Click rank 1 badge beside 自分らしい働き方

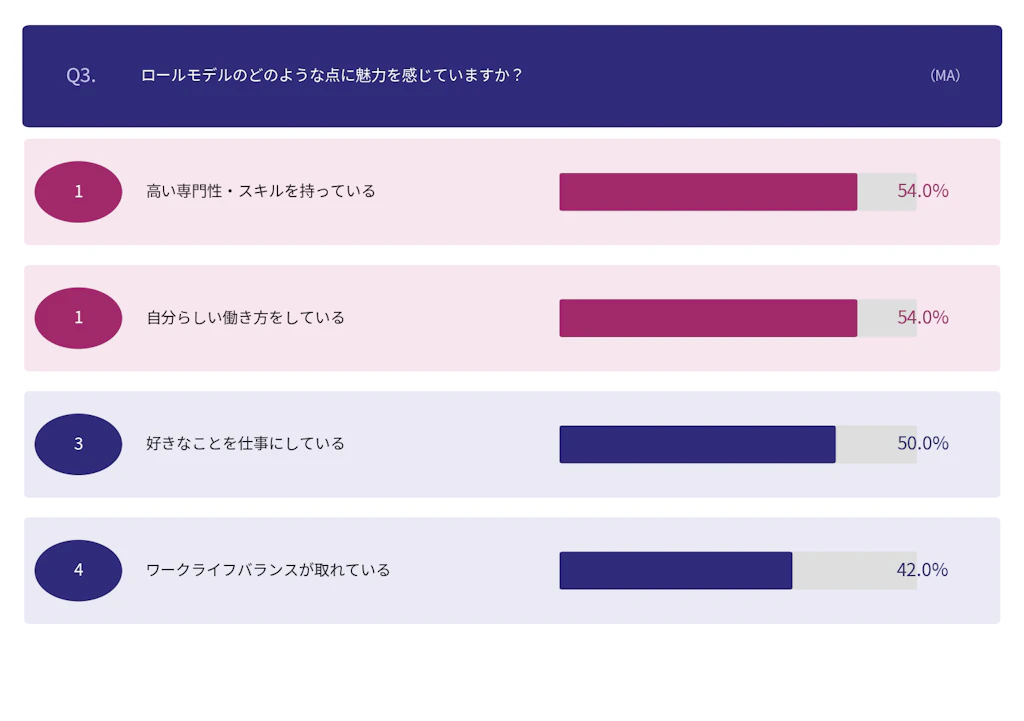(78, 318)
